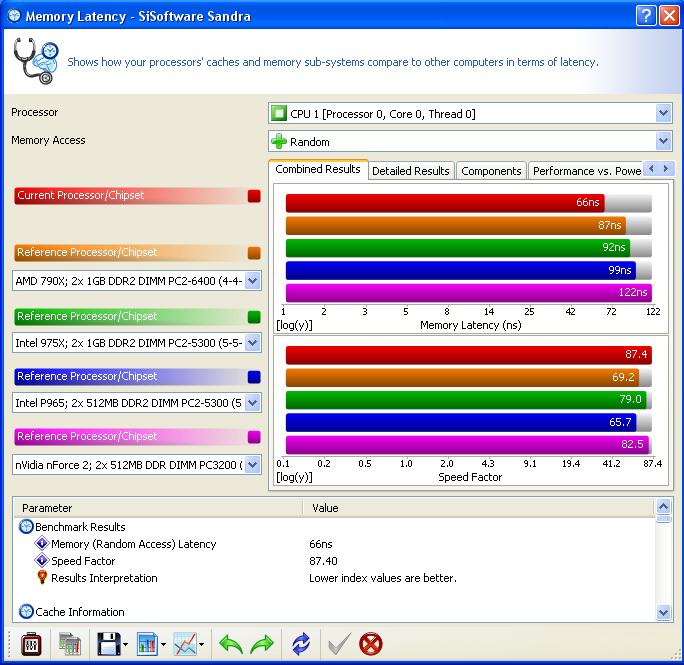Screen dimensions: 684x665
Task: Select the Cache Information row
Action: click(x=336, y=612)
